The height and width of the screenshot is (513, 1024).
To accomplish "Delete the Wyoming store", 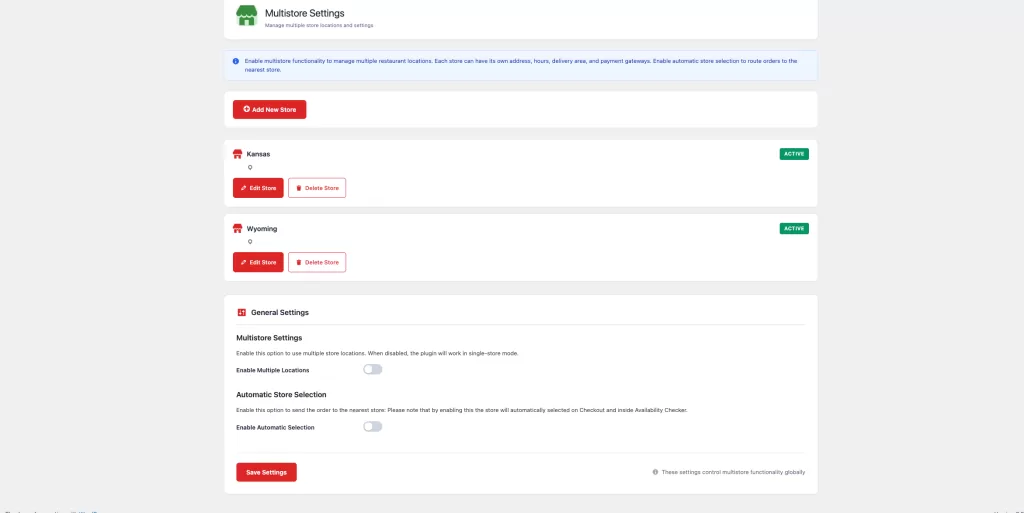I will [317, 262].
